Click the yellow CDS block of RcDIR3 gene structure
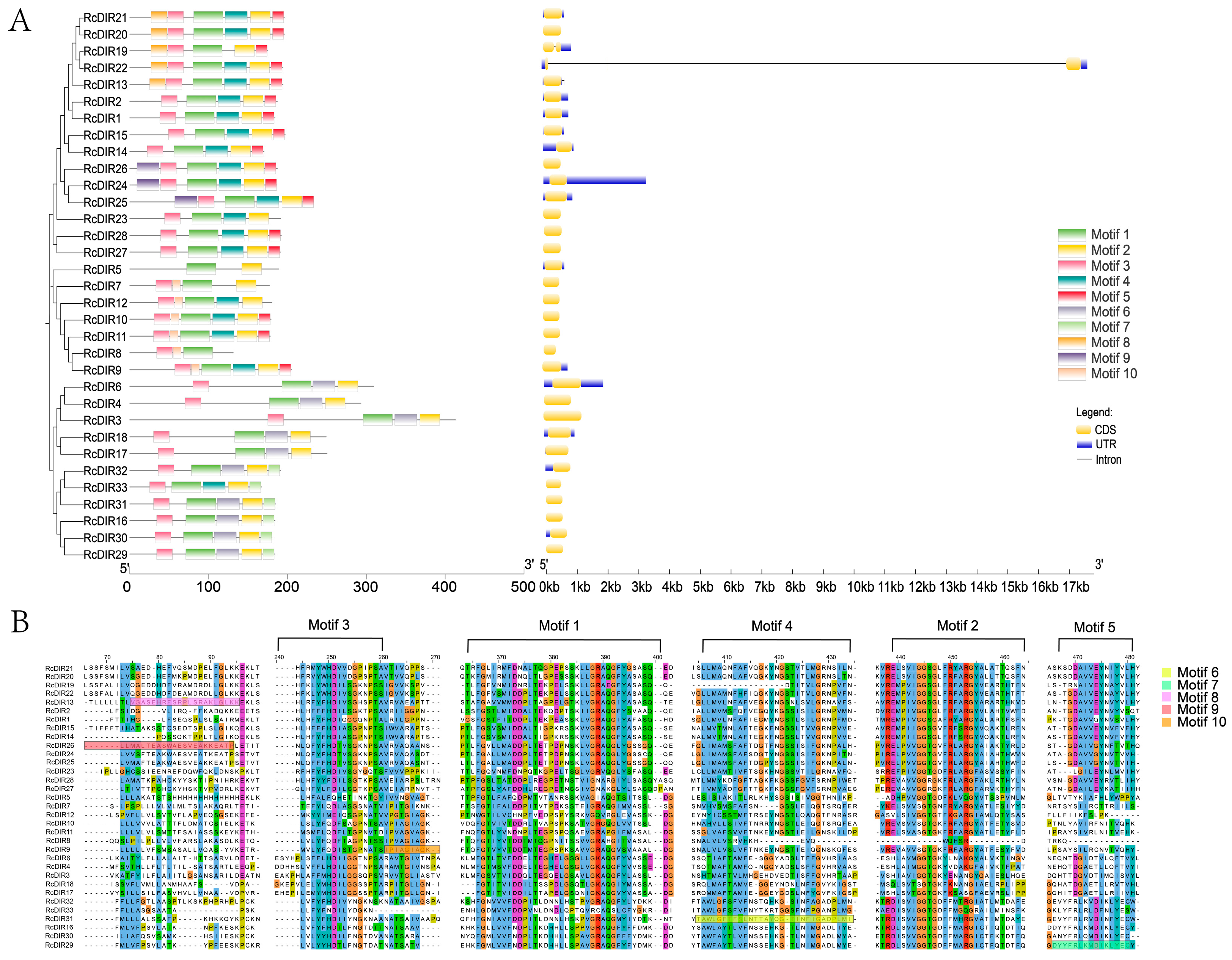 pyautogui.click(x=563, y=416)
